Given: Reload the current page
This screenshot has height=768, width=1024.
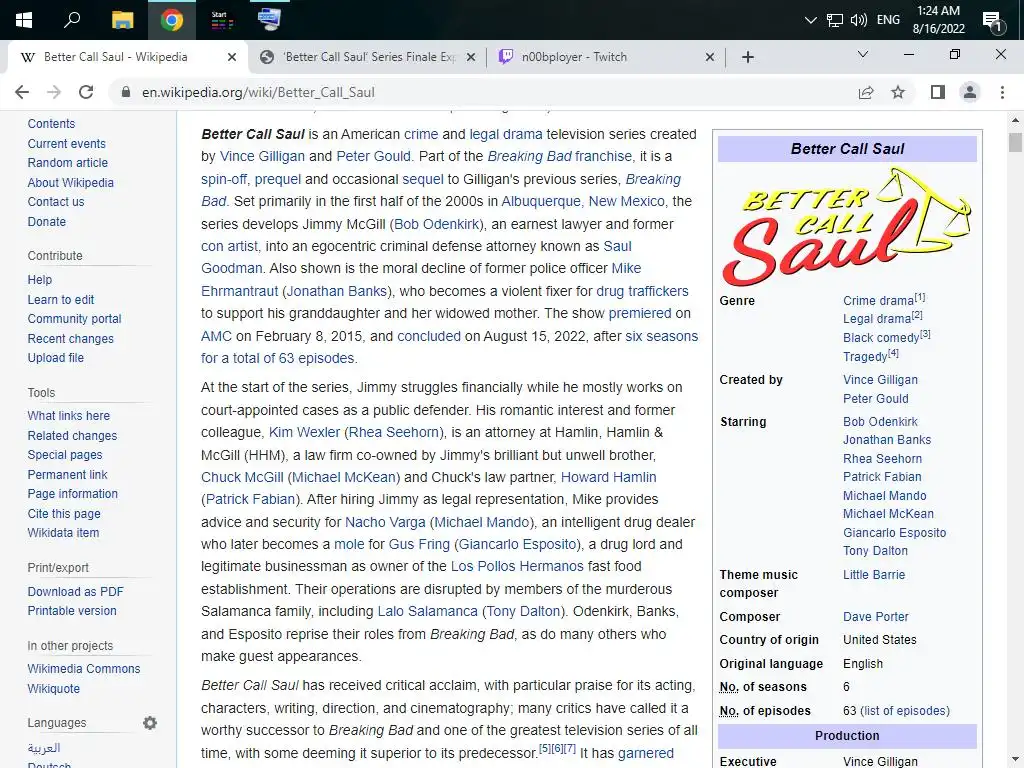Looking at the screenshot, I should coord(86,92).
